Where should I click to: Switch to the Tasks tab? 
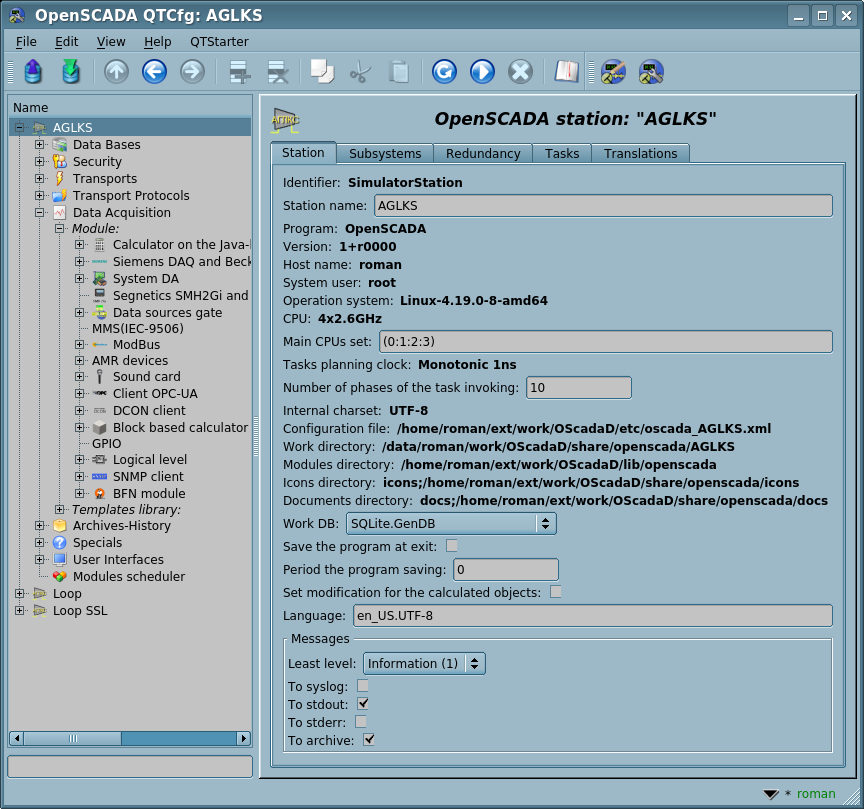click(x=562, y=154)
